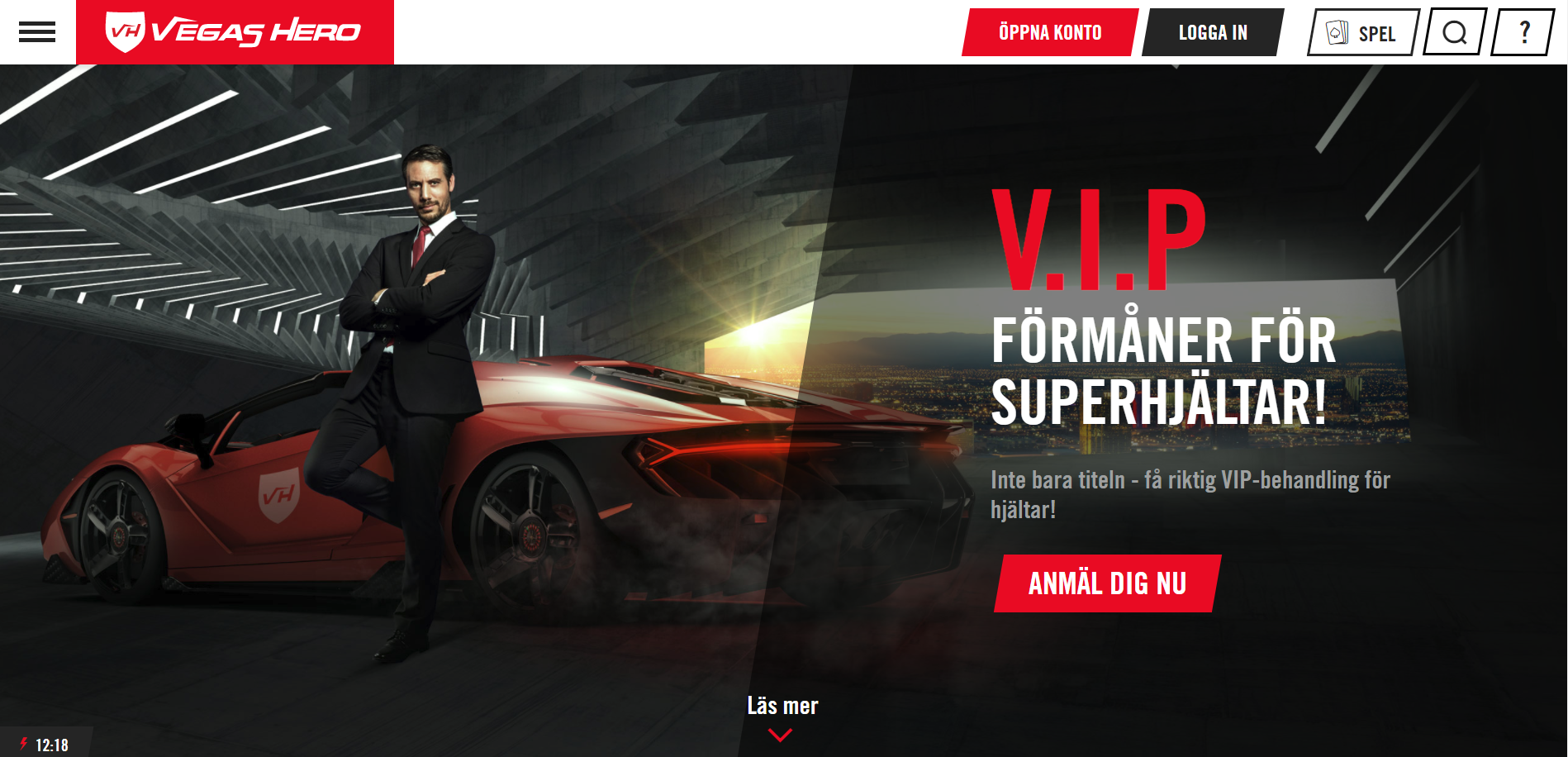Open the hamburger navigation menu
Screen dimensions: 1568x757
tap(37, 32)
